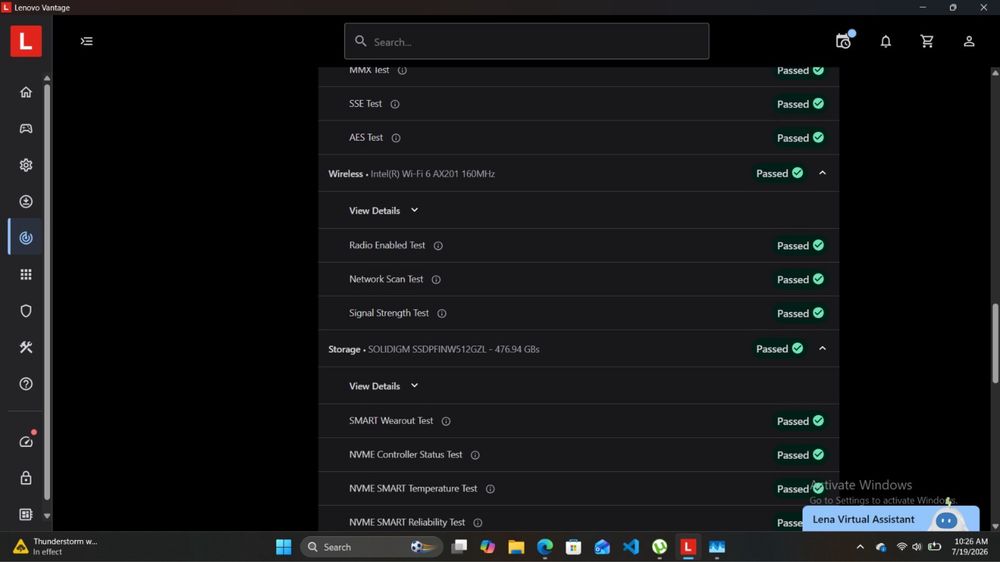The image size is (1000, 562).
Task: Show info for the MMX Test
Action: (402, 70)
